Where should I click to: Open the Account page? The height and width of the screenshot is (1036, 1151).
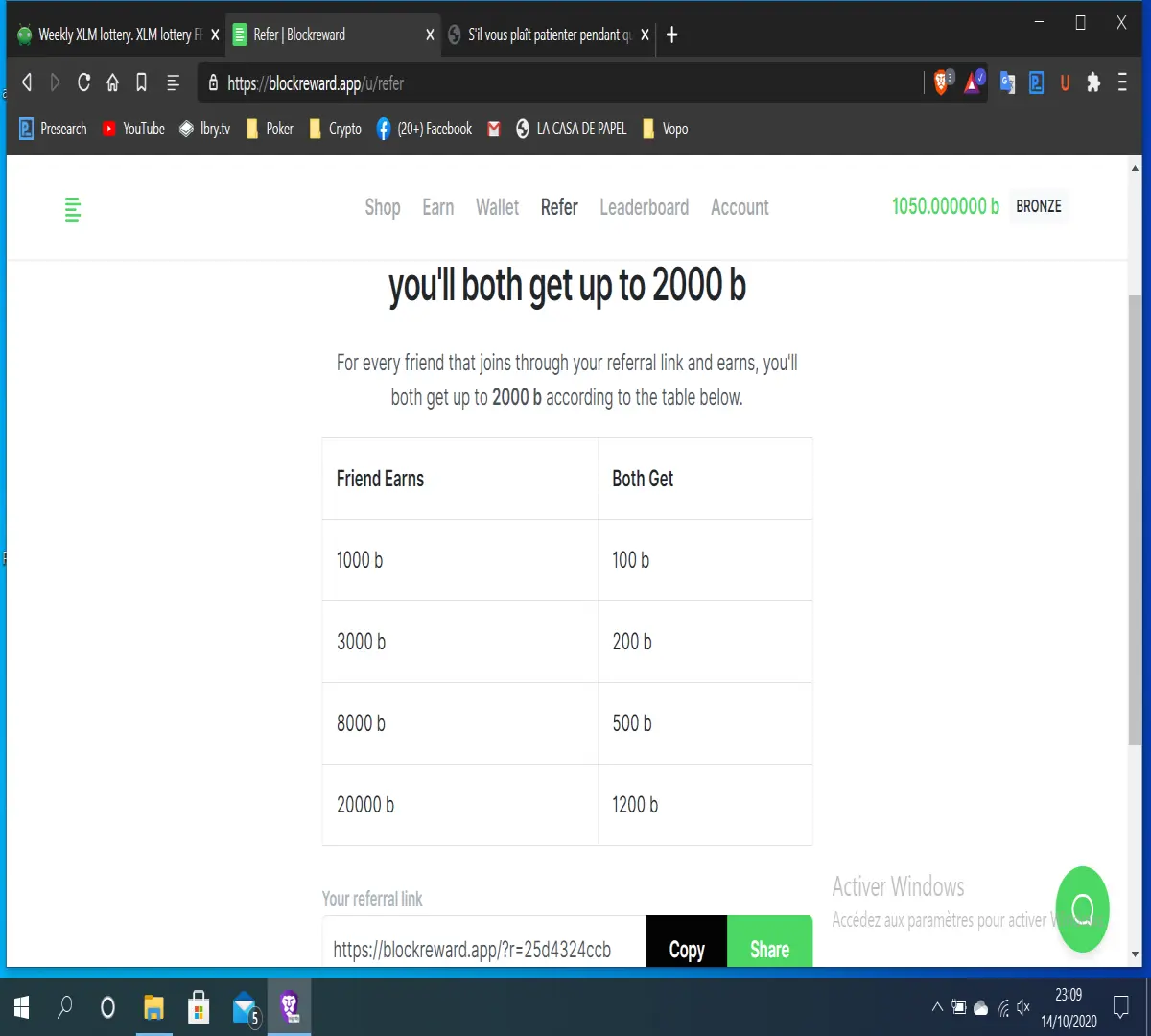(740, 207)
